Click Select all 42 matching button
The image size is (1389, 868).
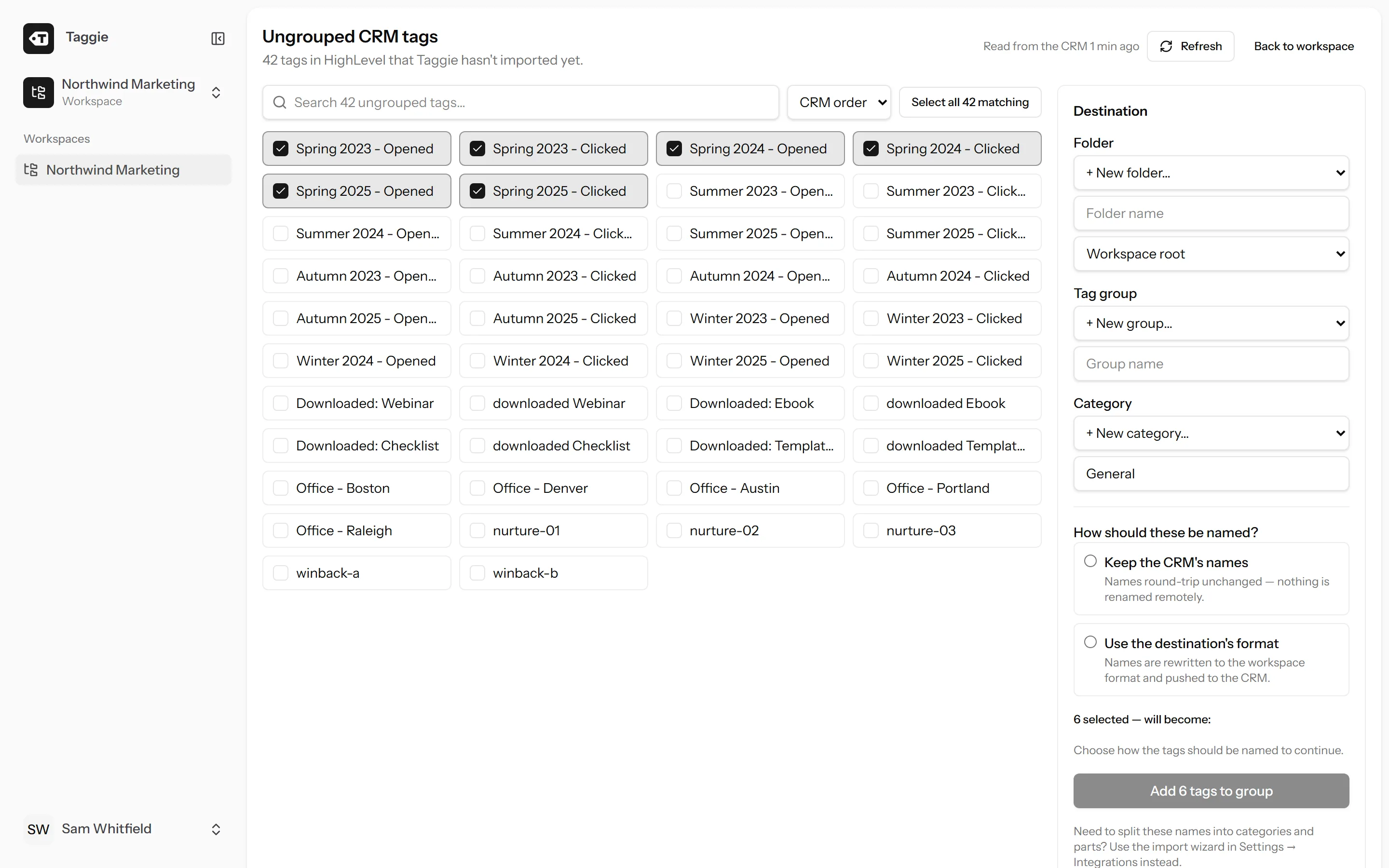point(970,102)
